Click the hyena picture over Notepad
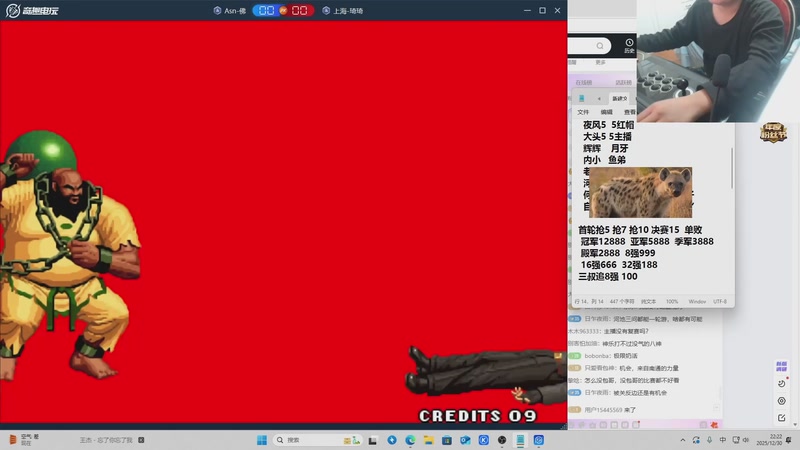The height and width of the screenshot is (450, 800). point(641,192)
